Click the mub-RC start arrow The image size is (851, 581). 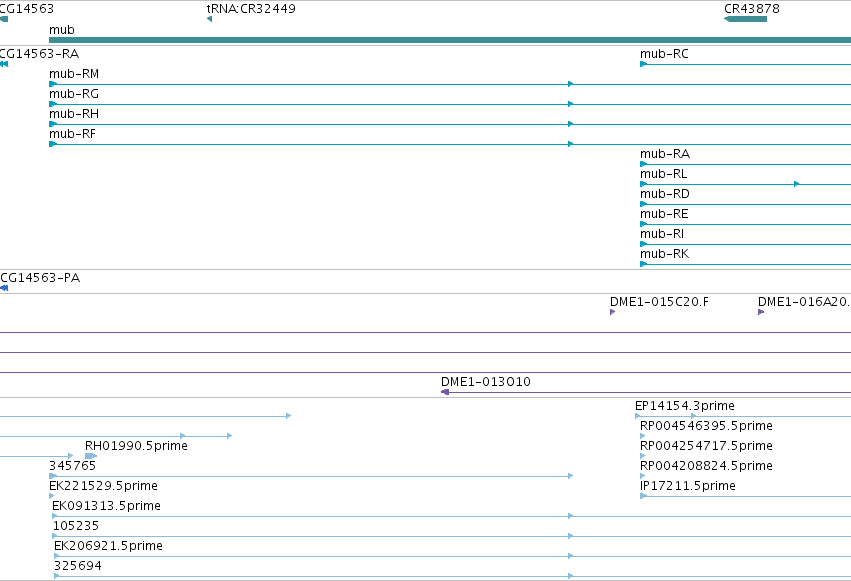point(643,64)
